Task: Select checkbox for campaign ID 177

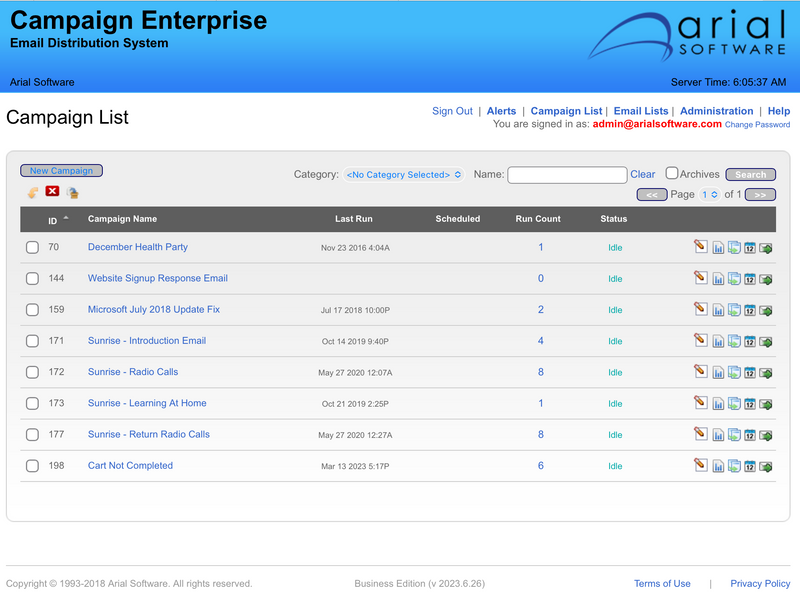Action: (x=32, y=435)
